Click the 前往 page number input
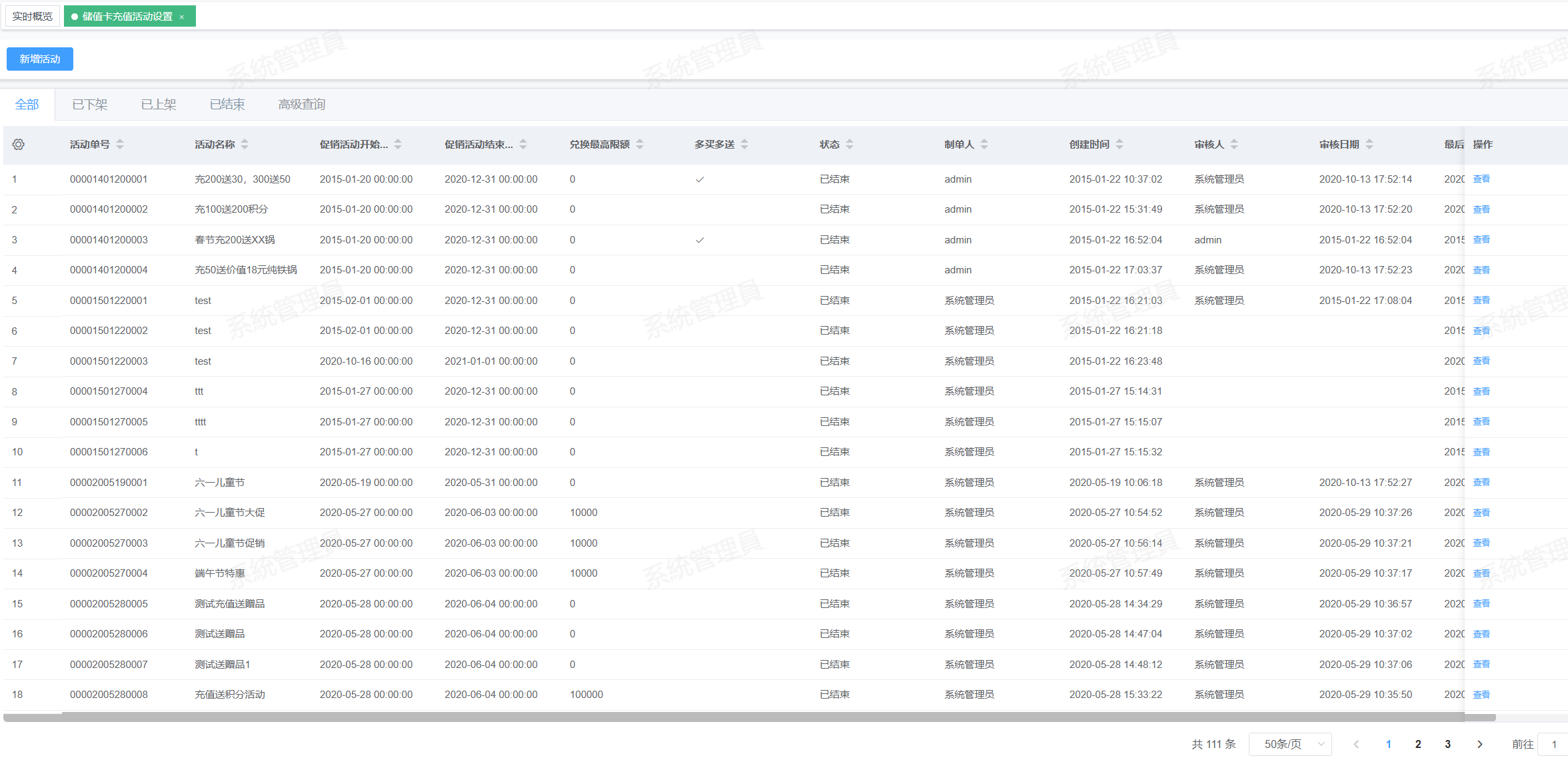This screenshot has height=758, width=1568. point(1554,744)
